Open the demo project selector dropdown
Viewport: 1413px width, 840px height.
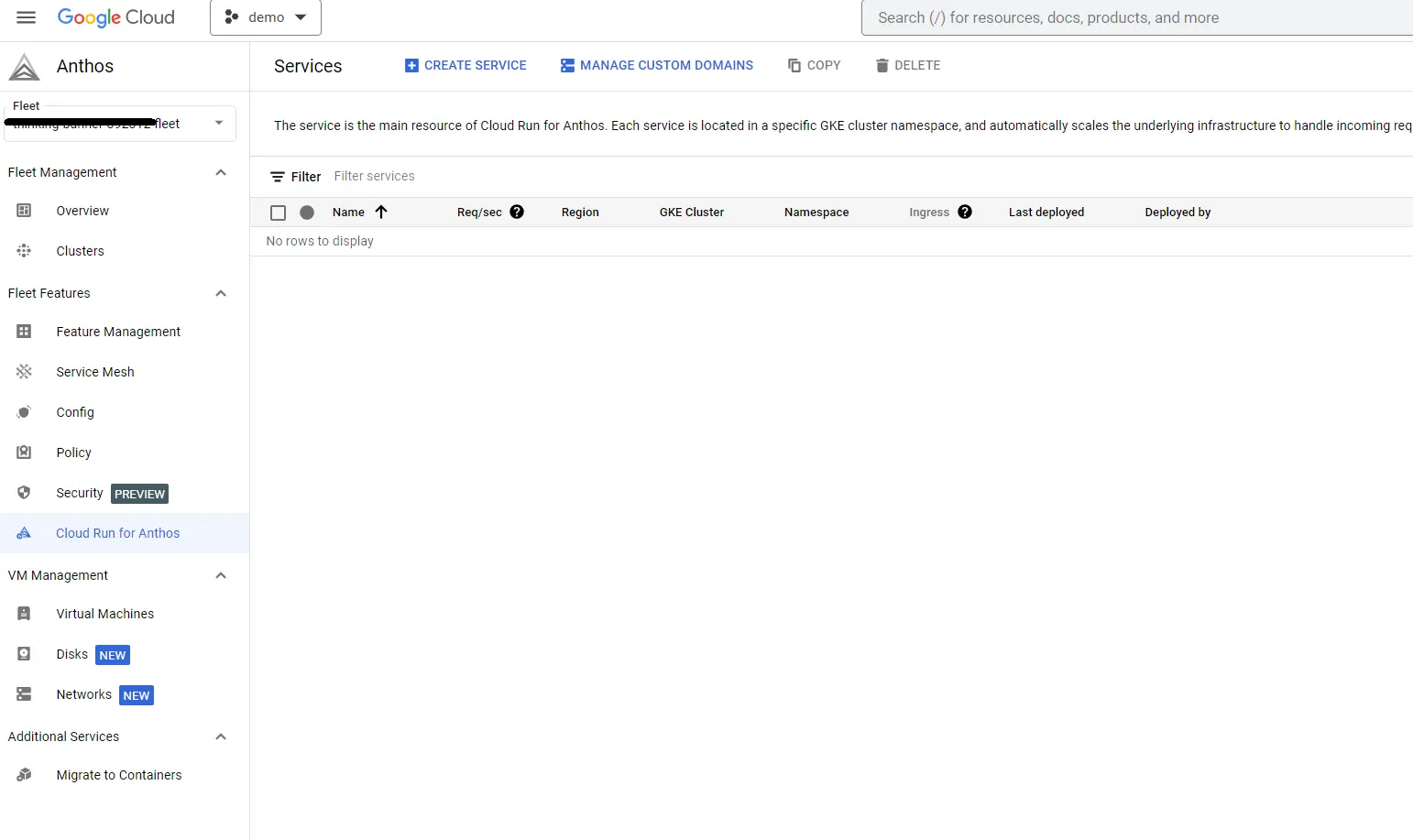tap(266, 17)
